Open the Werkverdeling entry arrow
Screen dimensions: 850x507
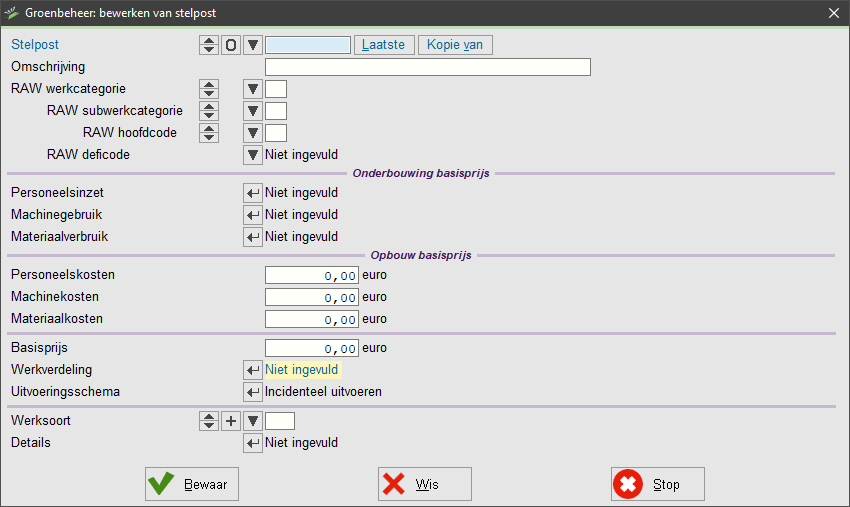point(253,370)
